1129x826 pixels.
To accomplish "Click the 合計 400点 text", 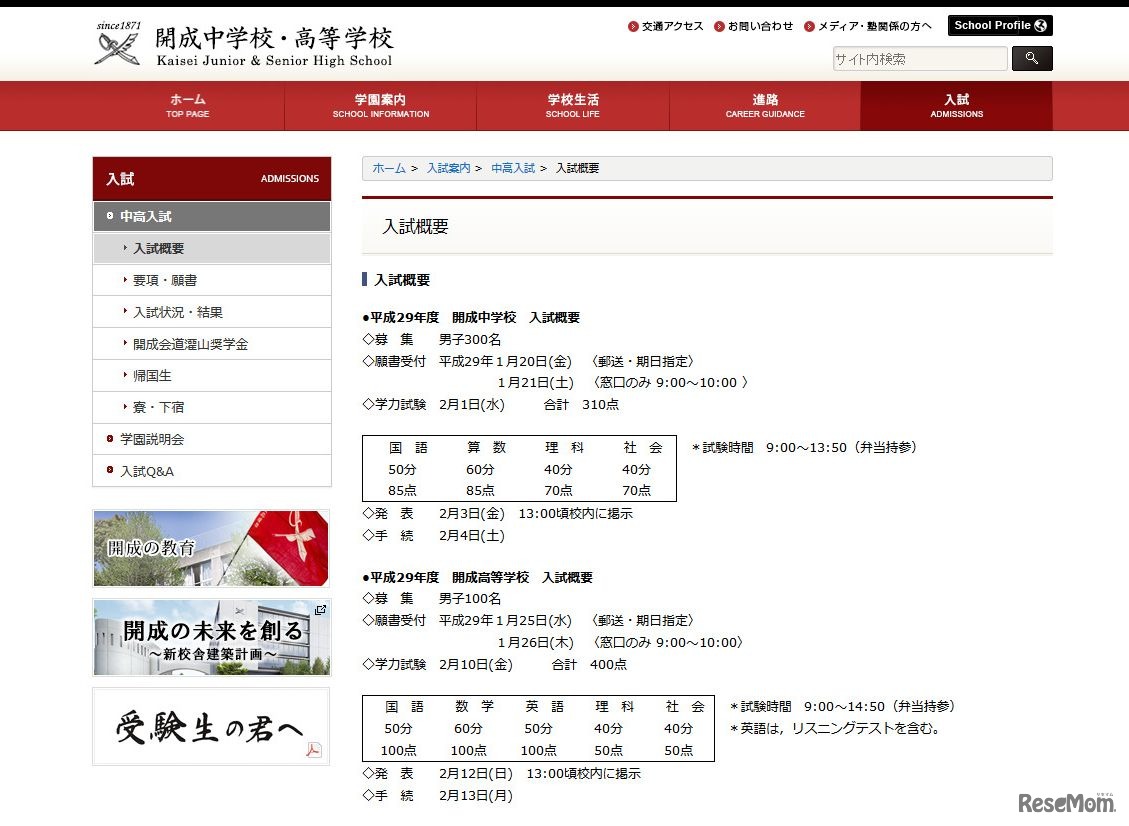I will [589, 665].
